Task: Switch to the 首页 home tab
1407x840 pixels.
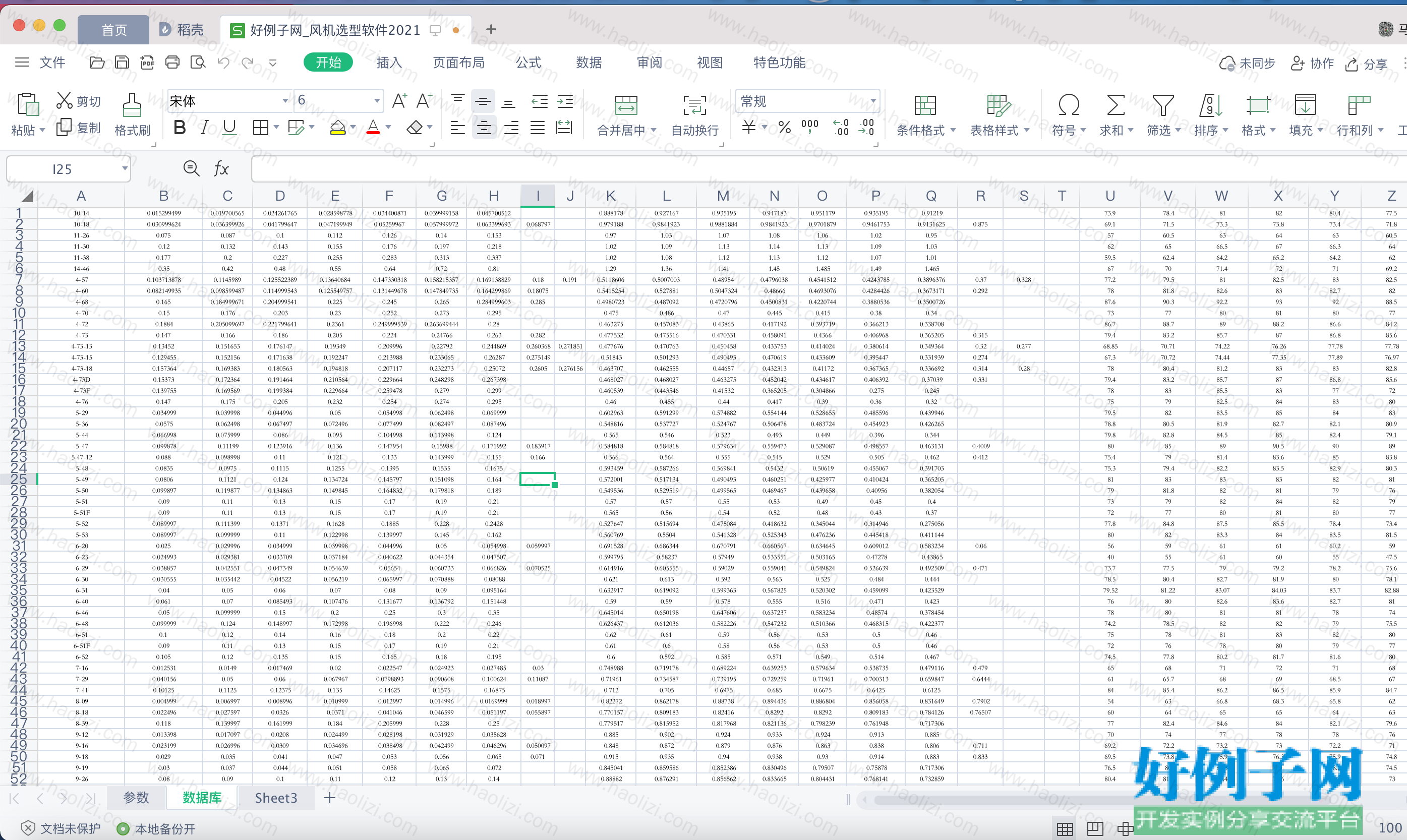Action: [x=113, y=29]
